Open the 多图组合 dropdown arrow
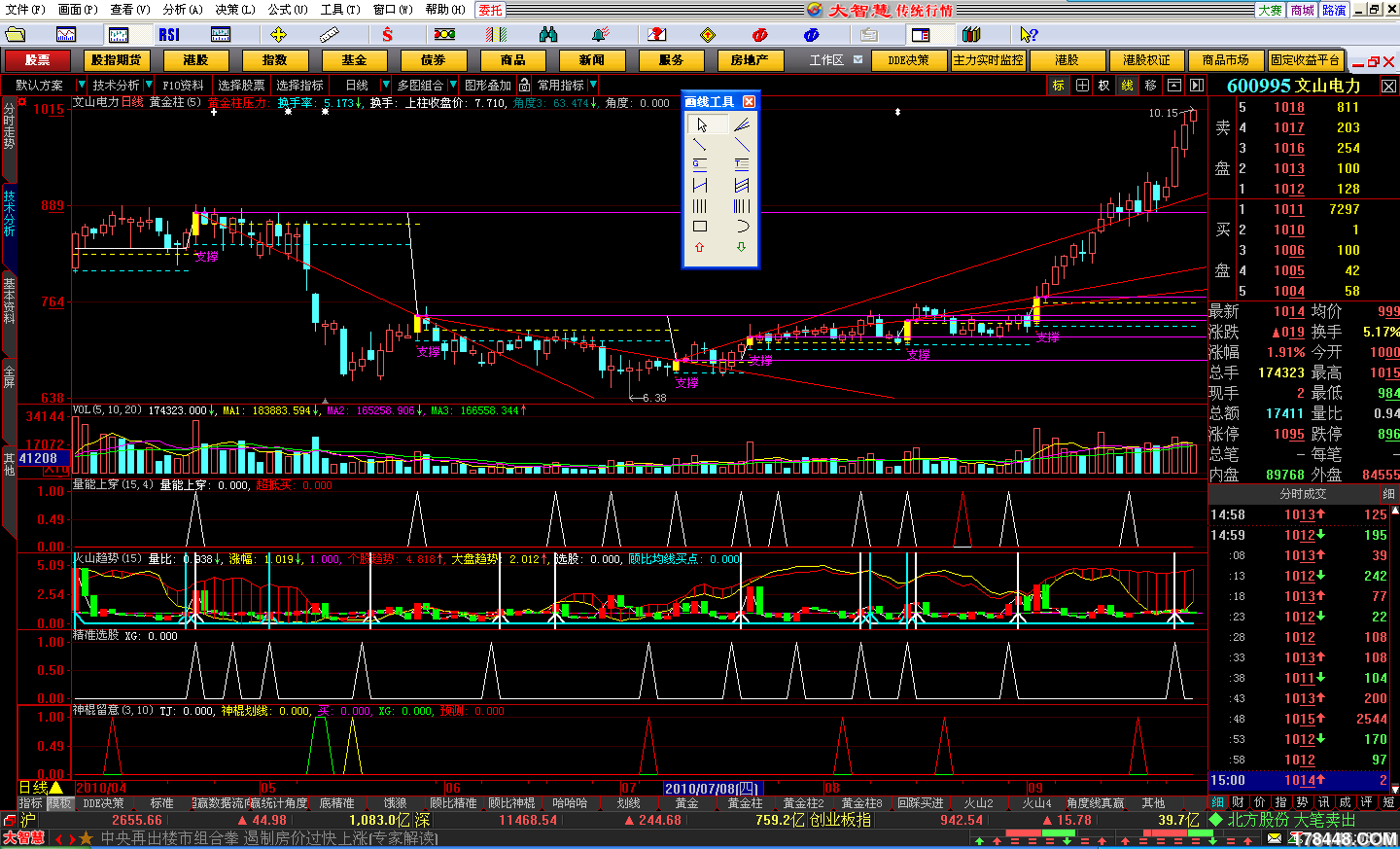1400x849 pixels. point(451,86)
